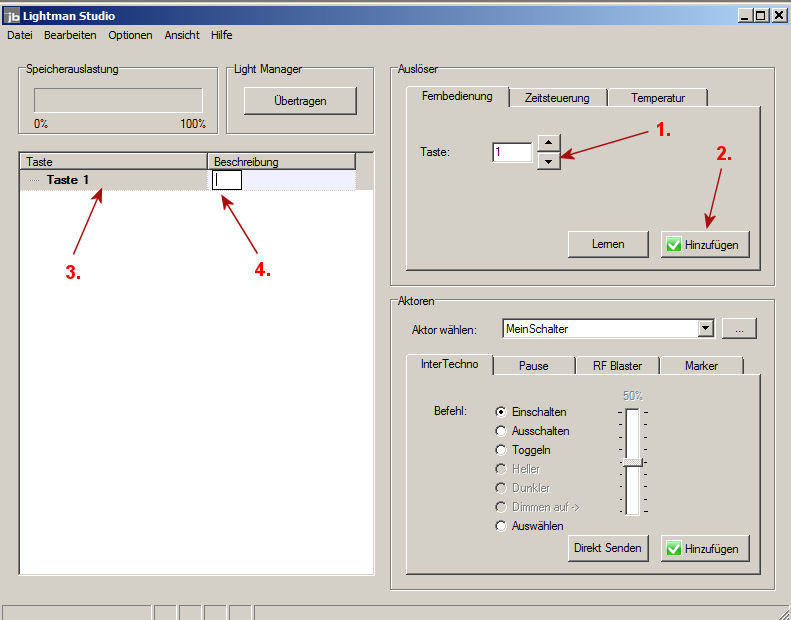Open the Temperatur tab
Viewport: 791px width, 620px height.
coord(657,98)
